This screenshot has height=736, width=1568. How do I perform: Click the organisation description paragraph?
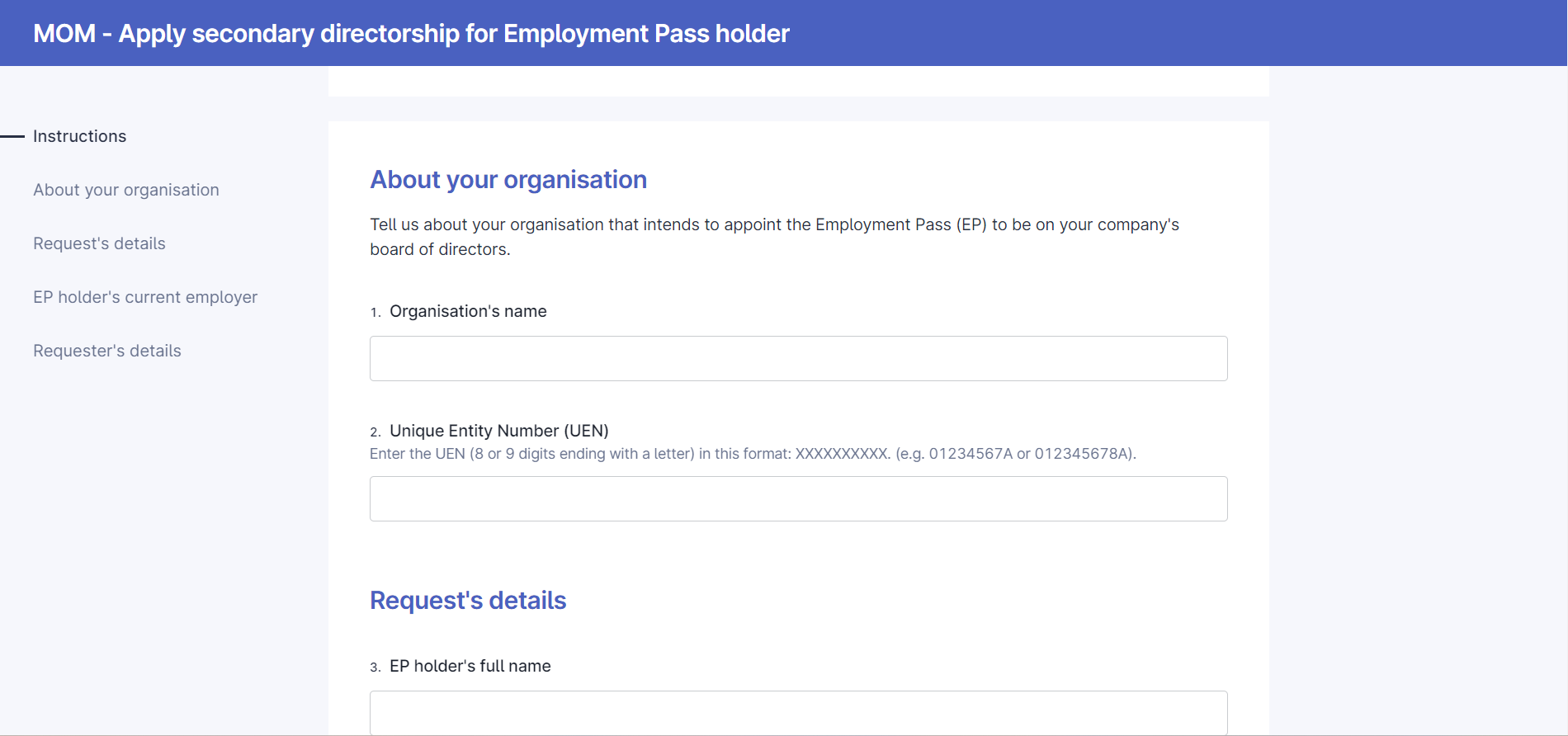coord(774,237)
